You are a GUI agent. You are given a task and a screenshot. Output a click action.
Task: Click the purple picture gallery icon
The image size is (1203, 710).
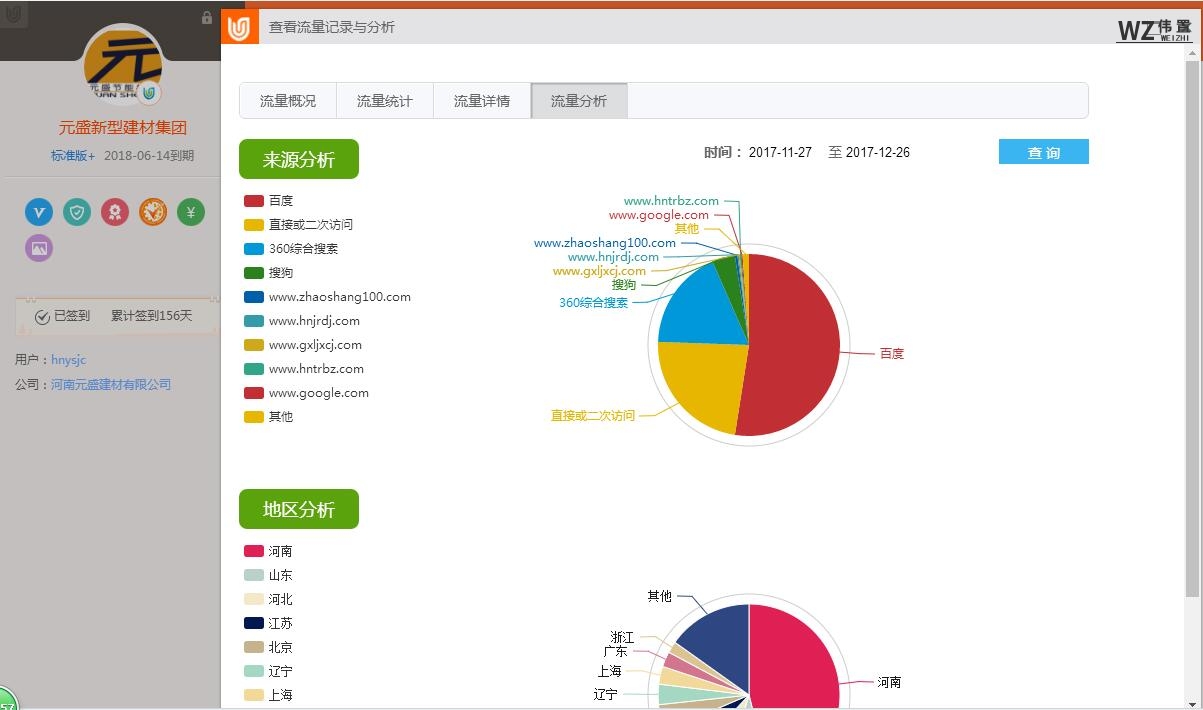pyautogui.click(x=39, y=248)
